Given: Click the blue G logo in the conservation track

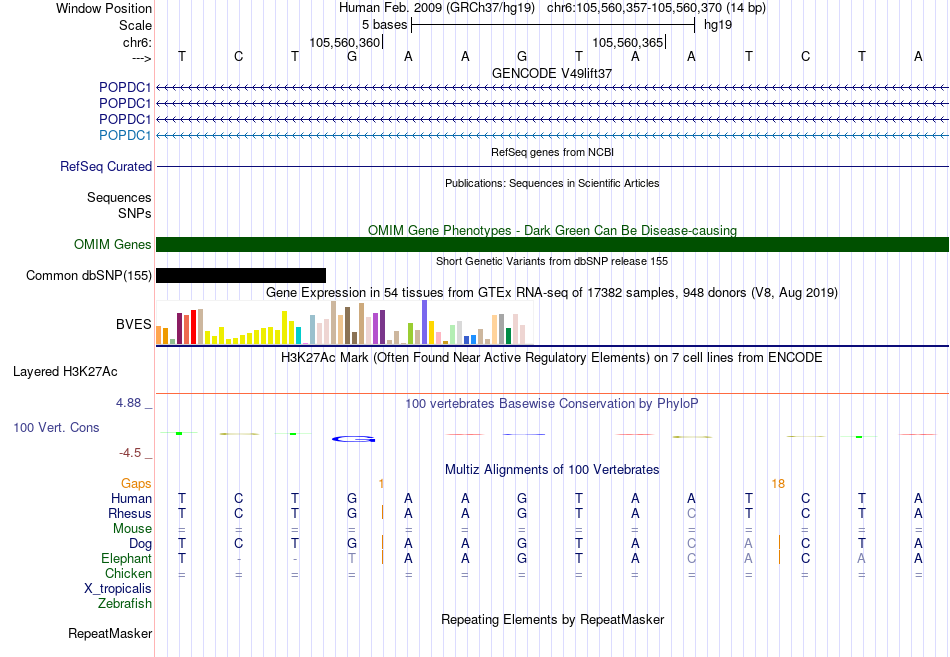Looking at the screenshot, I should click(x=354, y=439).
